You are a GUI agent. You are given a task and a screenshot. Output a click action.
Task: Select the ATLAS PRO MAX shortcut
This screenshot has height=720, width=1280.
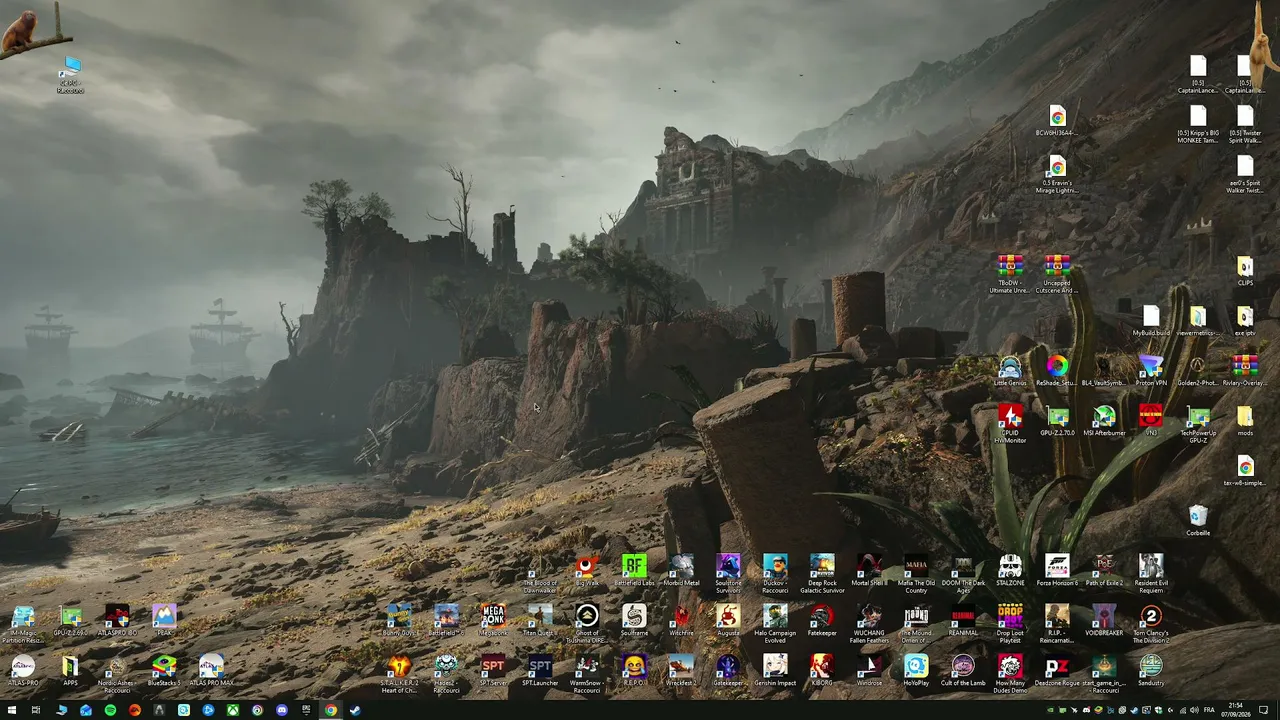[211, 671]
